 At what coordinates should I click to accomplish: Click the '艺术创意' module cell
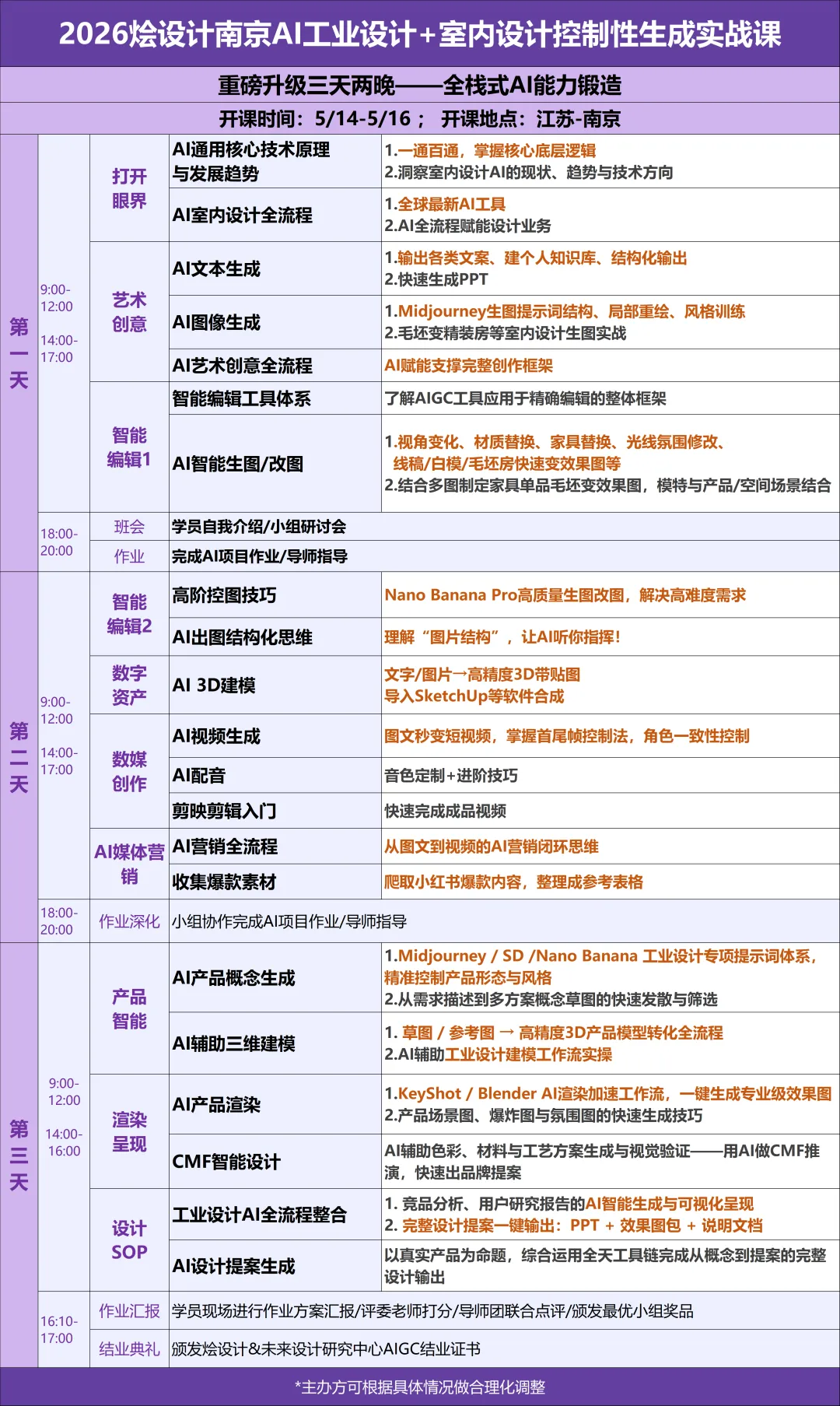(x=129, y=311)
